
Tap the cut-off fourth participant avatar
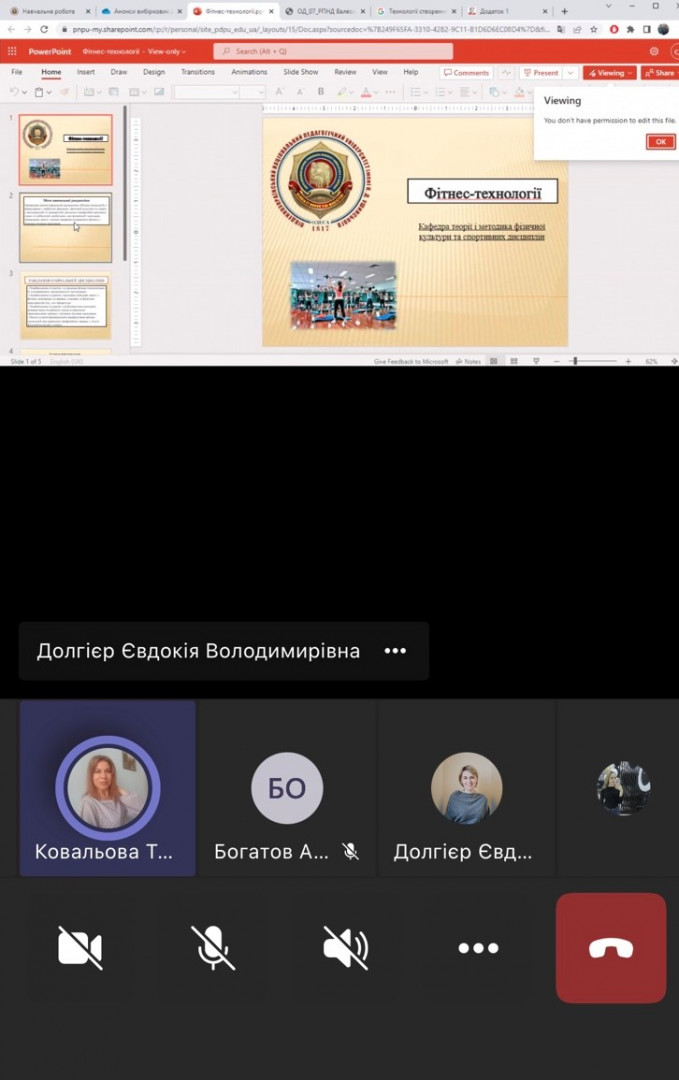point(623,788)
